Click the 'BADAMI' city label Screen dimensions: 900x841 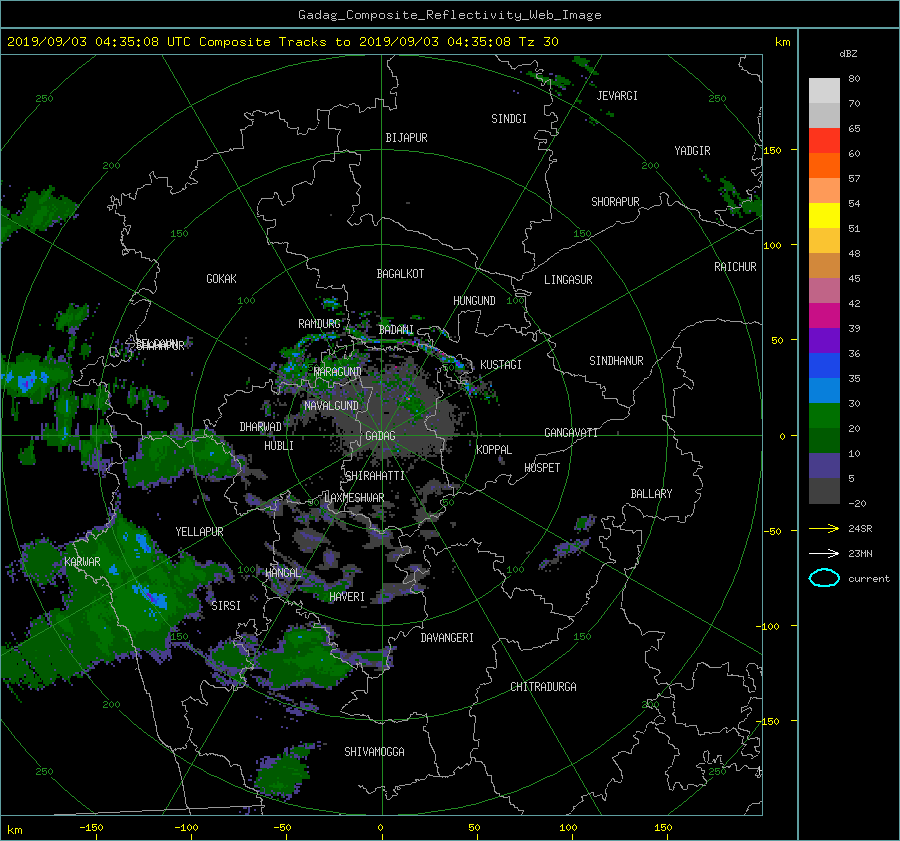click(396, 330)
